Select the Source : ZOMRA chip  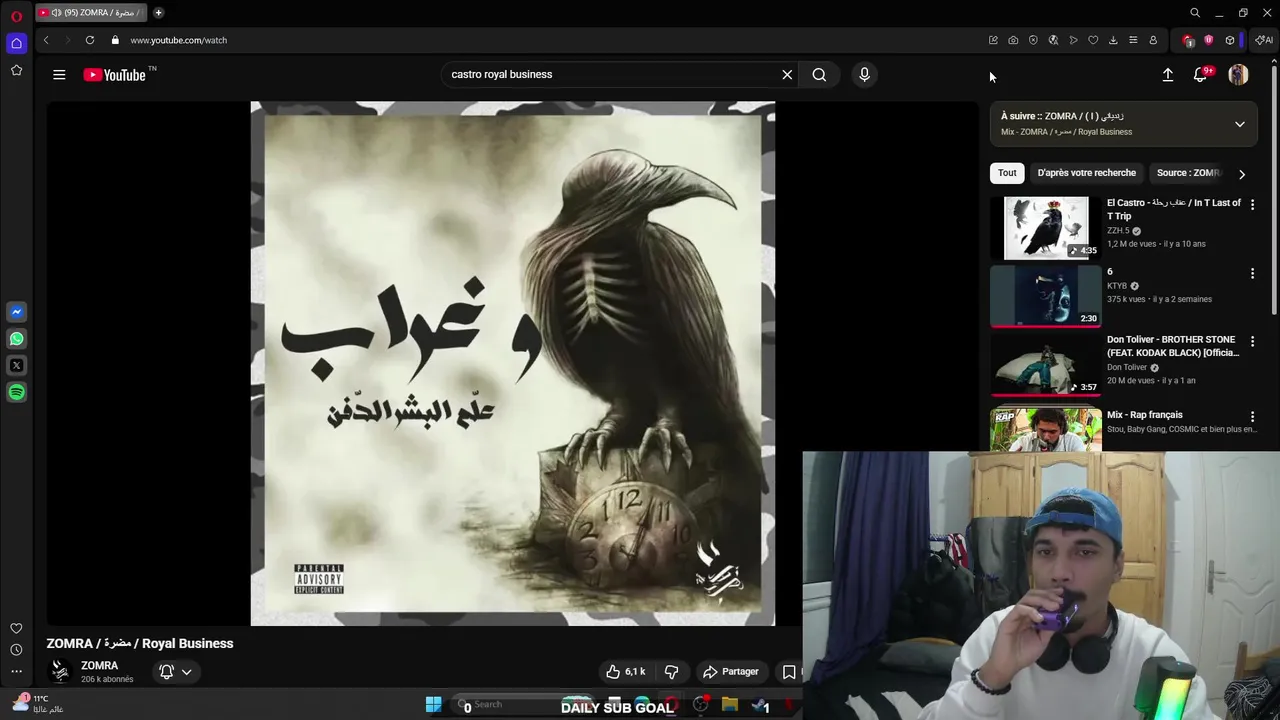[1188, 173]
